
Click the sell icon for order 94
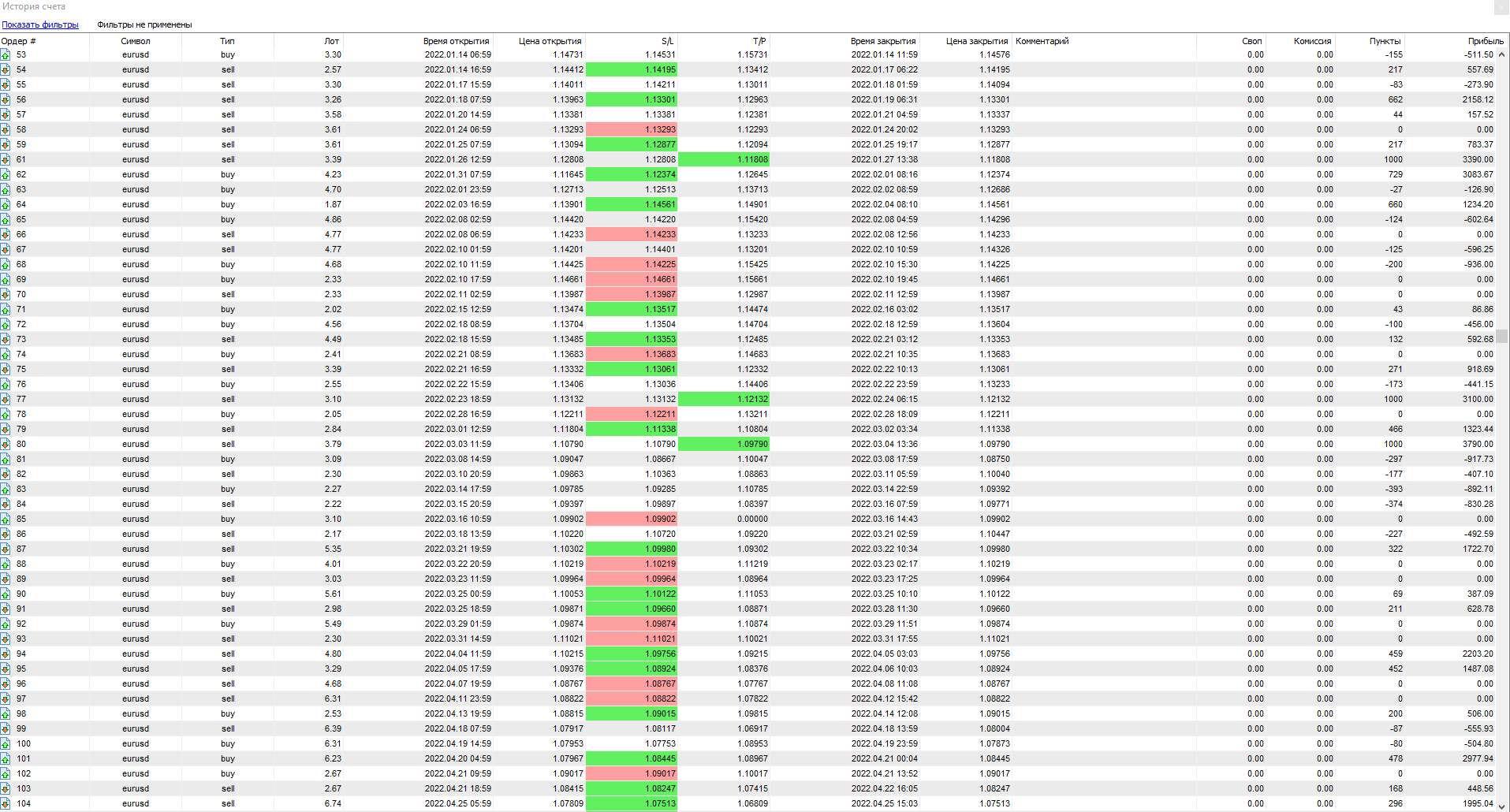6,654
